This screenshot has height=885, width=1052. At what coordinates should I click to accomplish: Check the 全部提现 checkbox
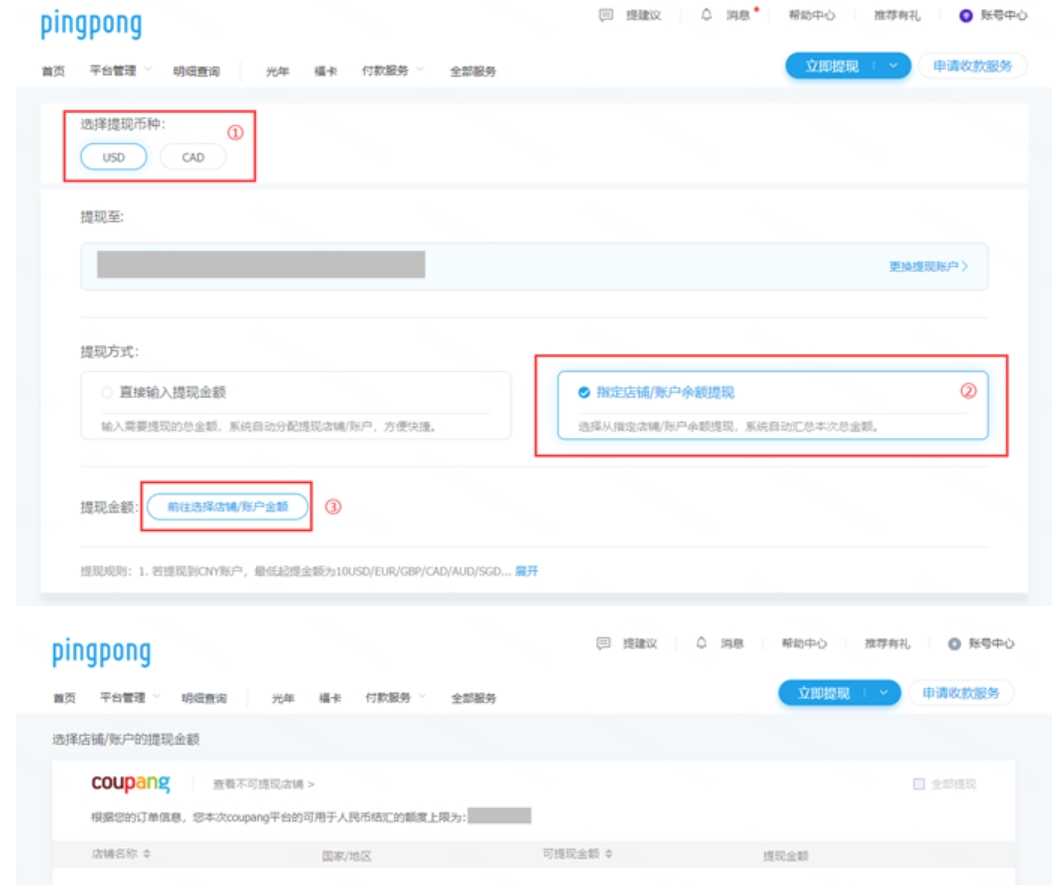919,785
